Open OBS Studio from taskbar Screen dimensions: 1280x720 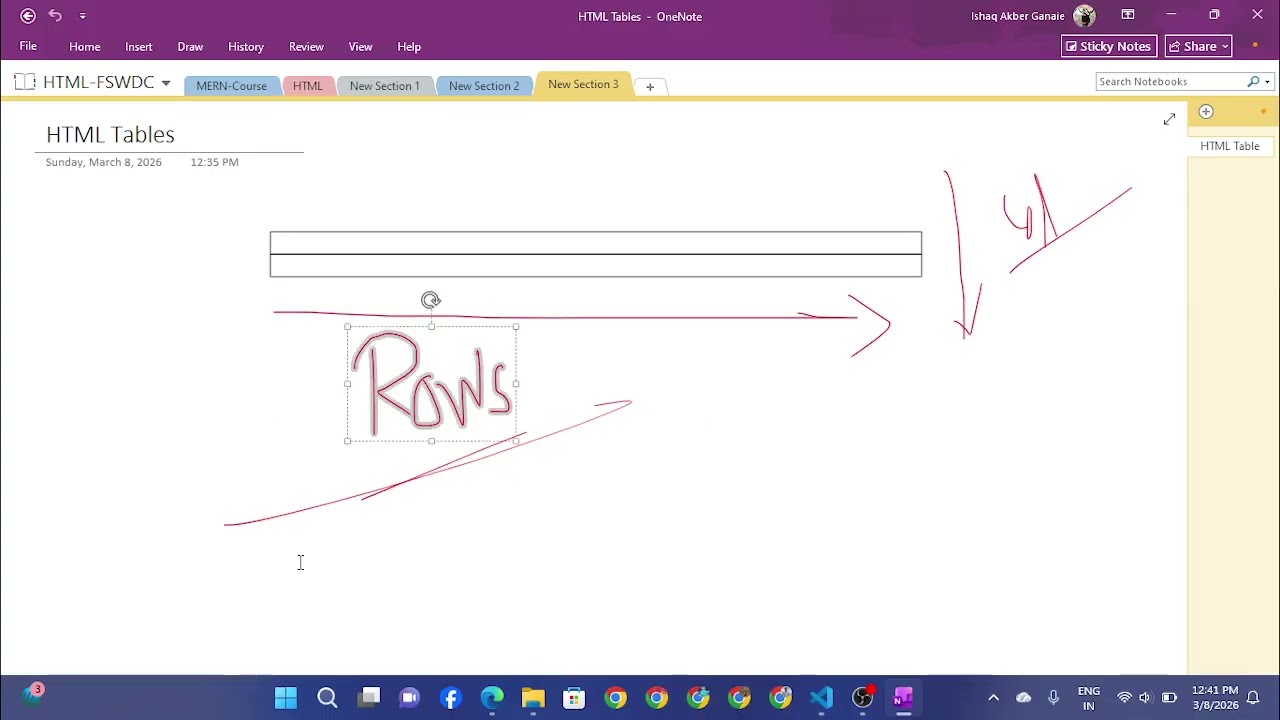point(862,698)
